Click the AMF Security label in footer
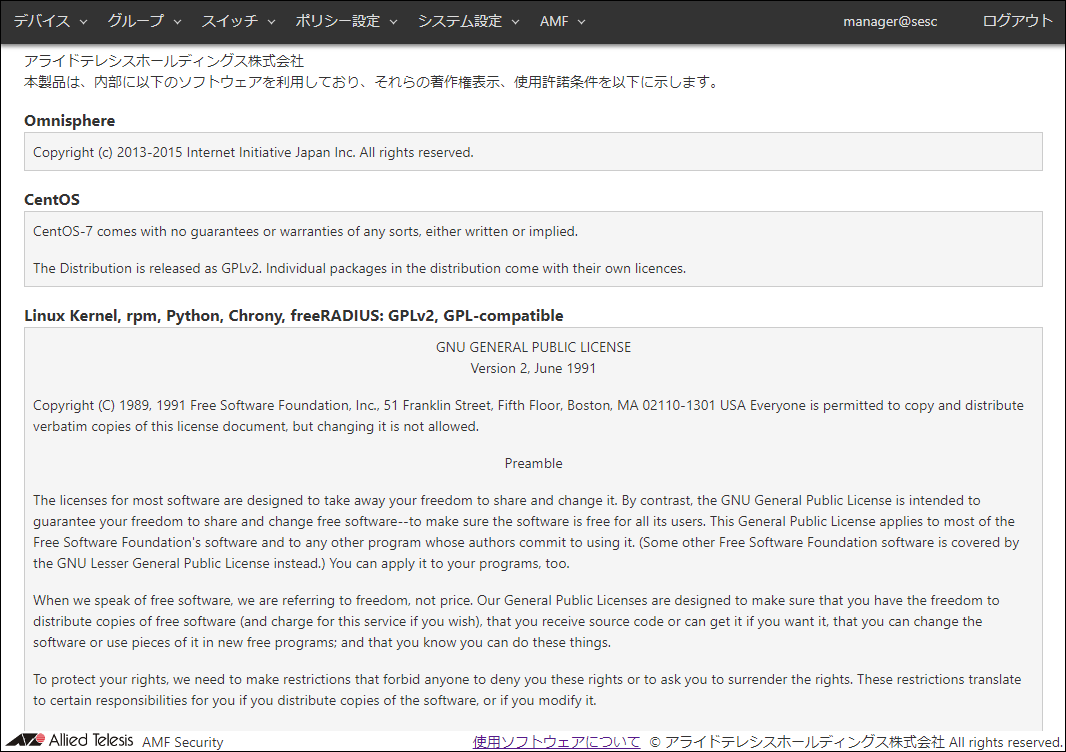The height and width of the screenshot is (752, 1066). pos(182,742)
